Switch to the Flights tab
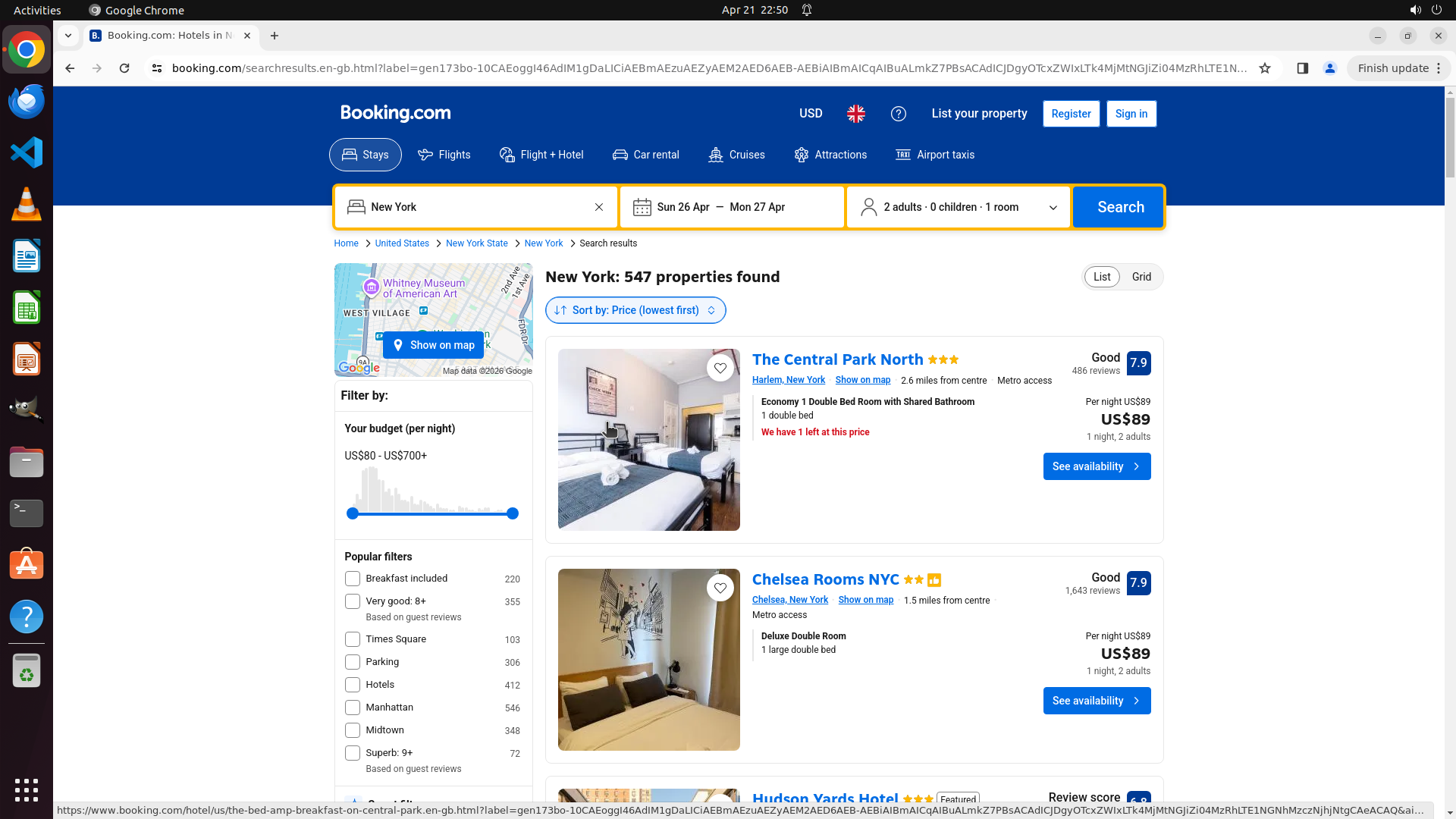Image resolution: width=1456 pixels, height=819 pixels. [x=444, y=155]
